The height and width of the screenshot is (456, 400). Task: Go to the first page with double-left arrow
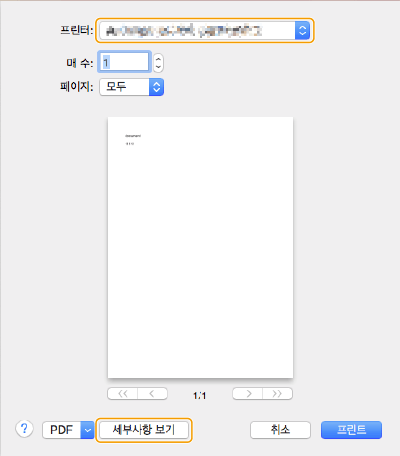click(x=123, y=394)
